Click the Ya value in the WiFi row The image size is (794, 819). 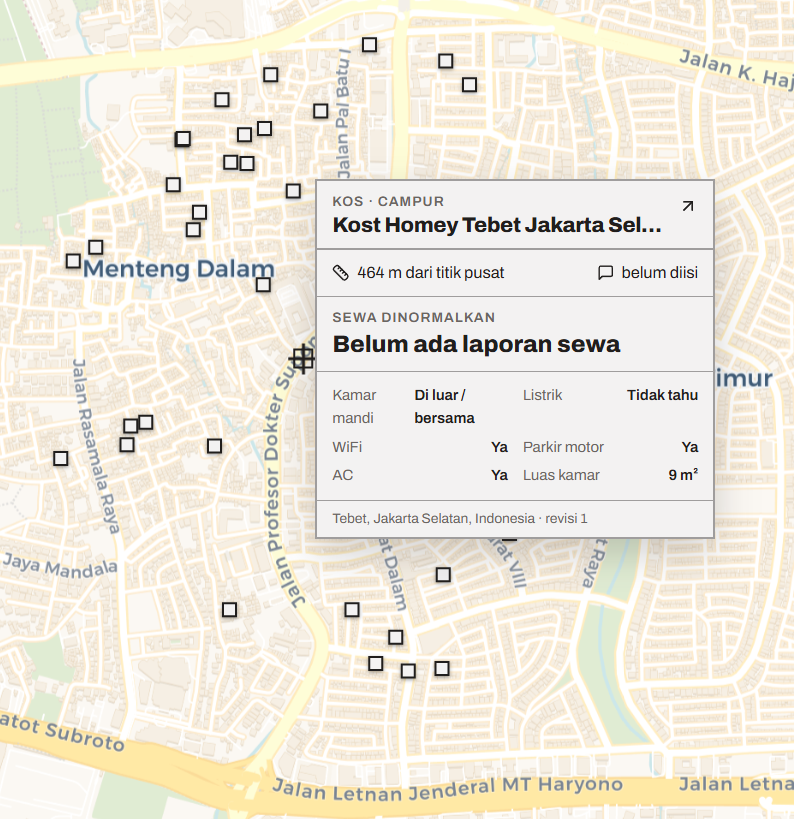point(499,447)
